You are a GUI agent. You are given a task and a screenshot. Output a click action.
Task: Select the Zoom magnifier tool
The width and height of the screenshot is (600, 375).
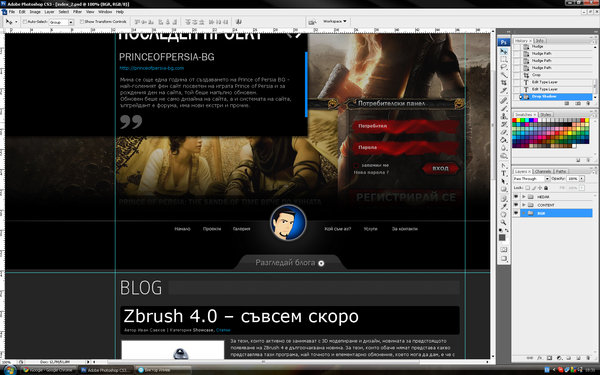(504, 222)
